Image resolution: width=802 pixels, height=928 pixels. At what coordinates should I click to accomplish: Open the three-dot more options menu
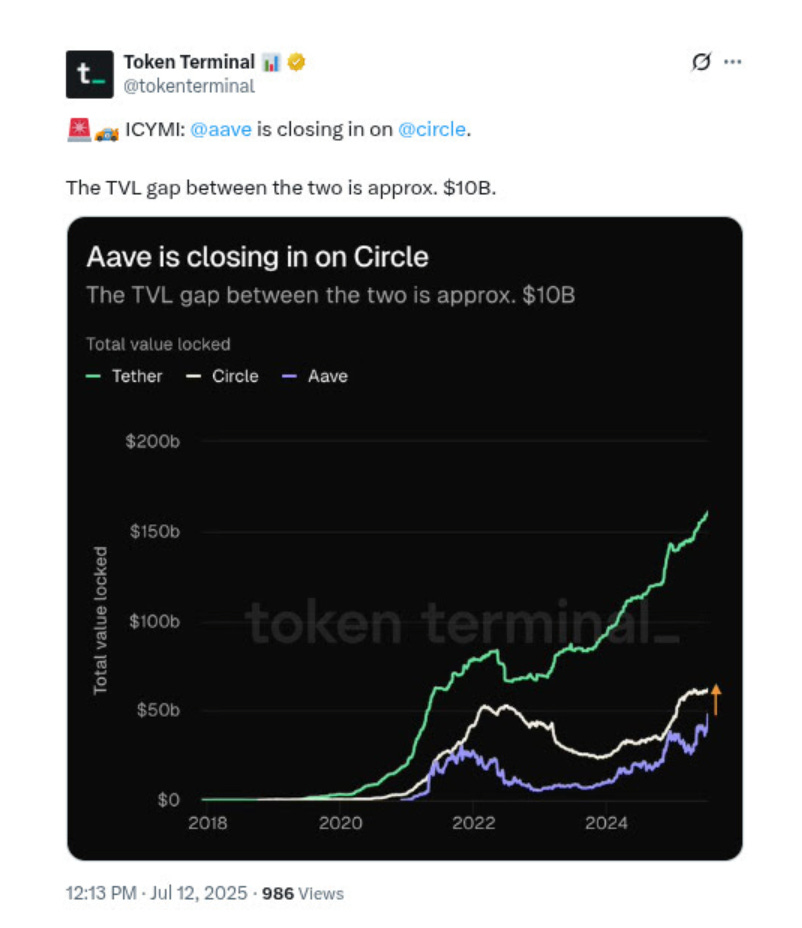733,62
